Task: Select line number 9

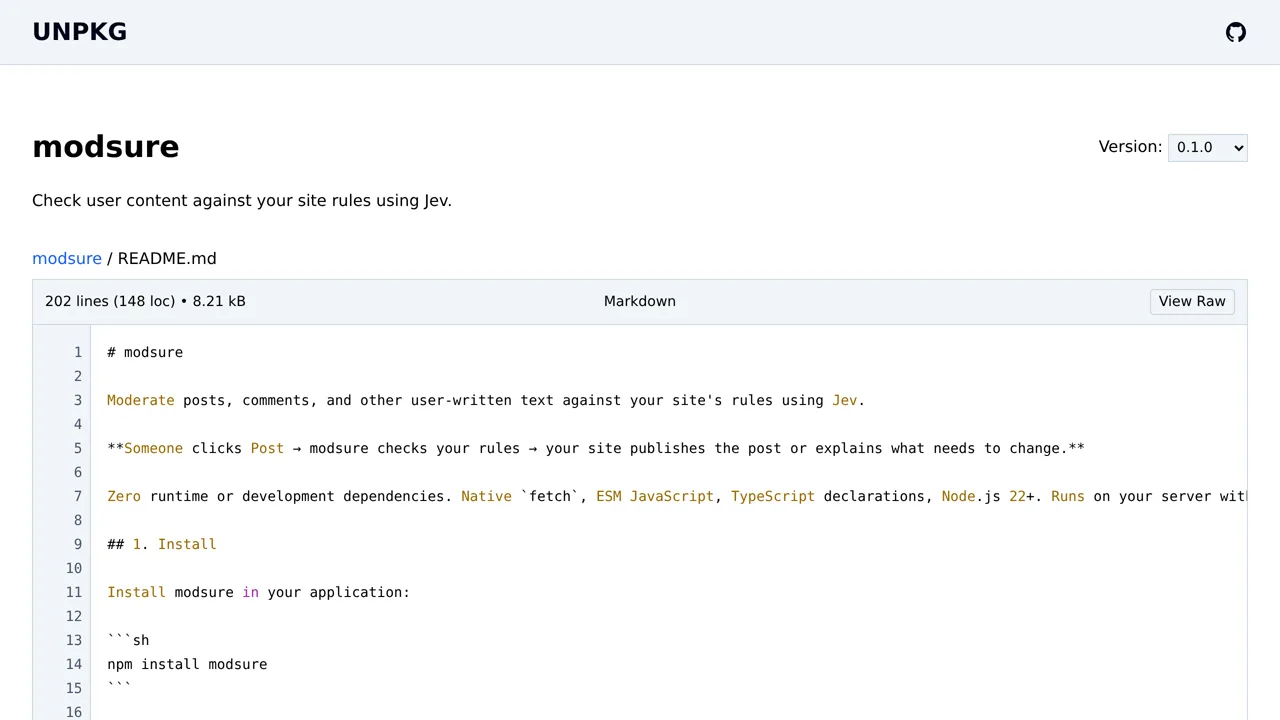Action: [78, 544]
